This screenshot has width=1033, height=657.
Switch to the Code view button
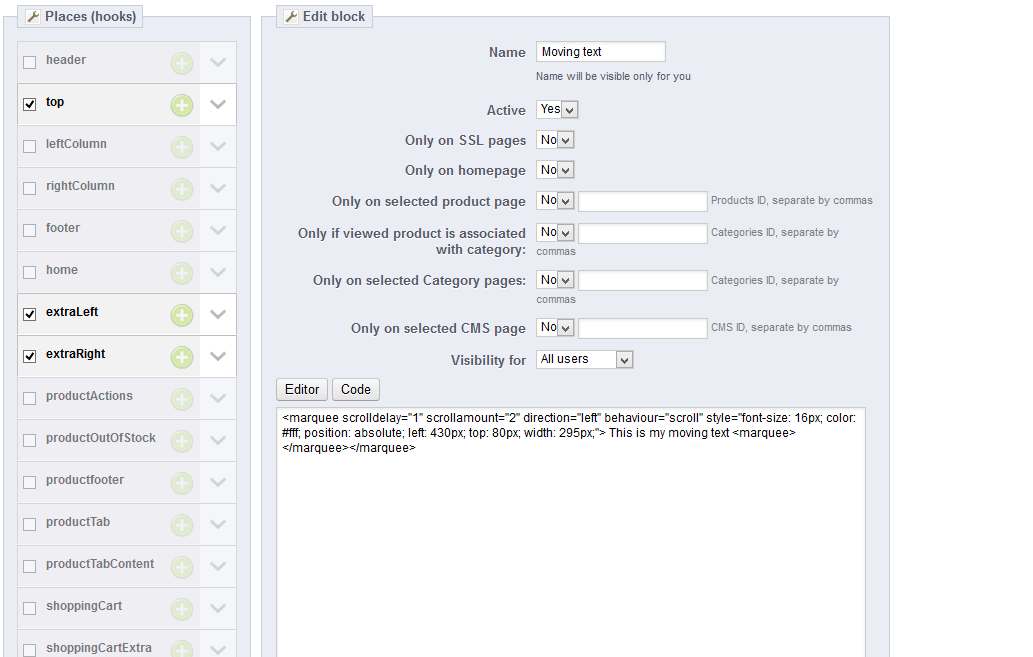(356, 389)
